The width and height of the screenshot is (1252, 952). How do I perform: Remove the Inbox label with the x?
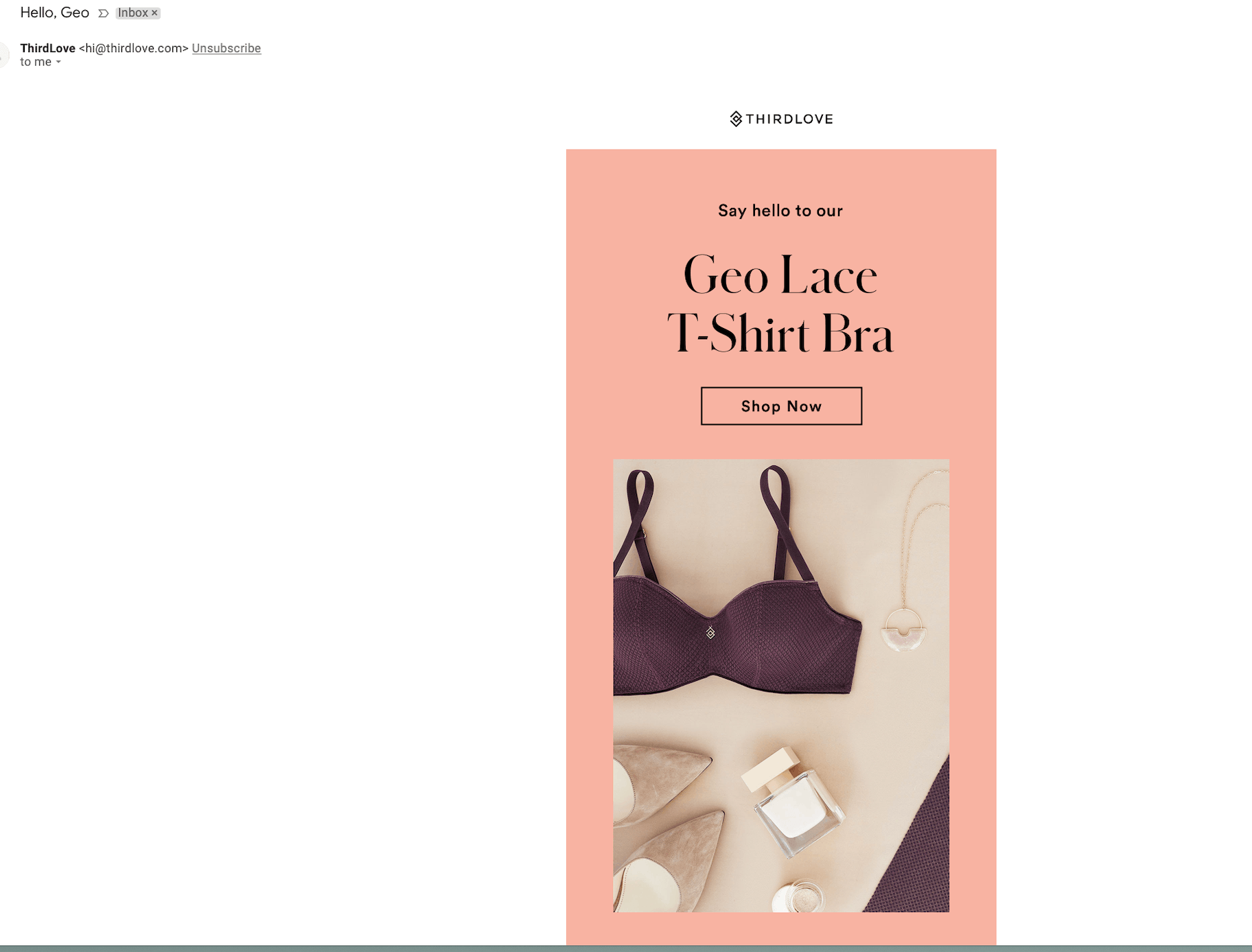(155, 13)
